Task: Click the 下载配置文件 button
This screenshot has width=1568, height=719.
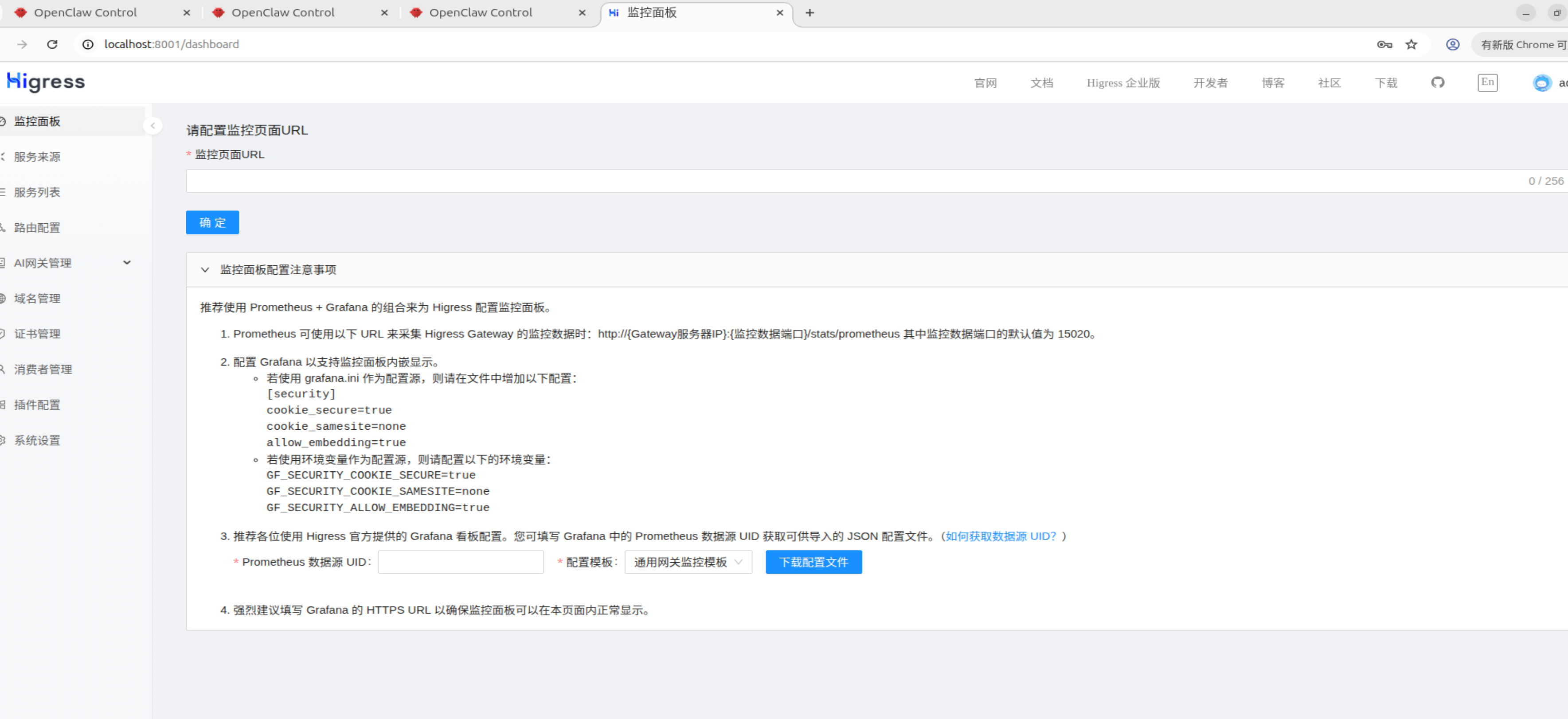Action: (813, 562)
